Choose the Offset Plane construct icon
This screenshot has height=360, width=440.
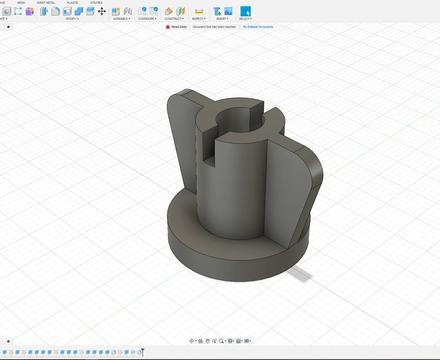click(169, 11)
